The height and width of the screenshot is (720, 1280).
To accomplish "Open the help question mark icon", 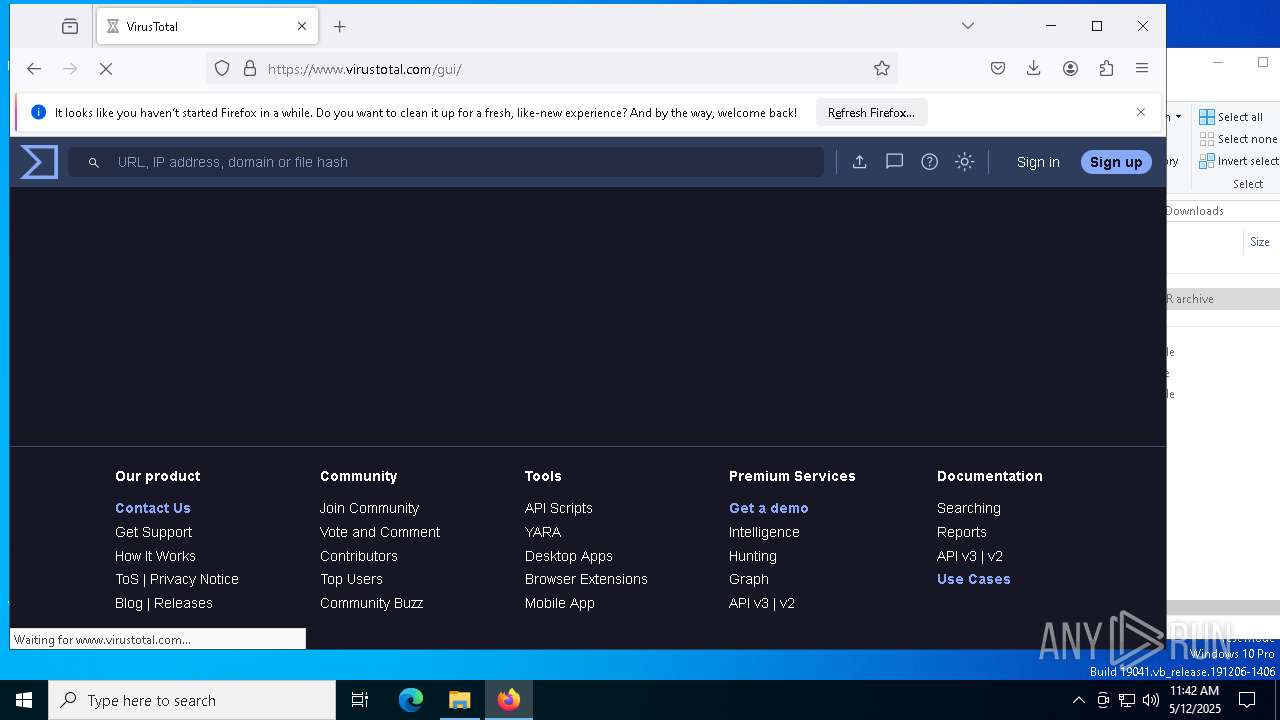I will click(929, 162).
